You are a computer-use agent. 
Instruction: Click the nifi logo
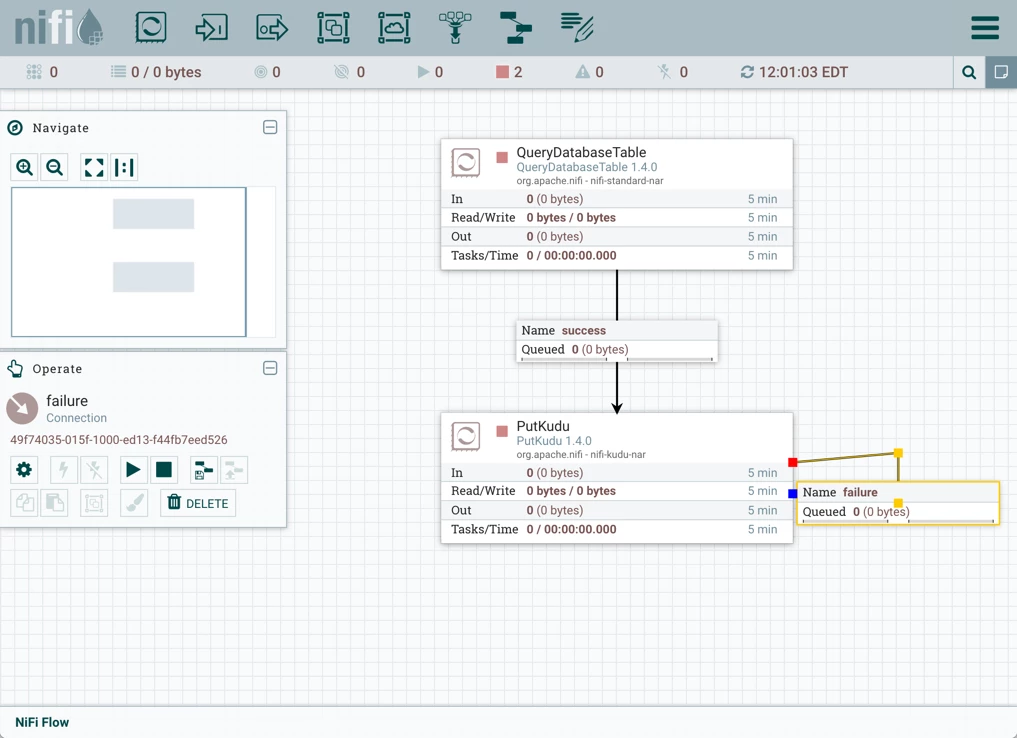point(58,27)
